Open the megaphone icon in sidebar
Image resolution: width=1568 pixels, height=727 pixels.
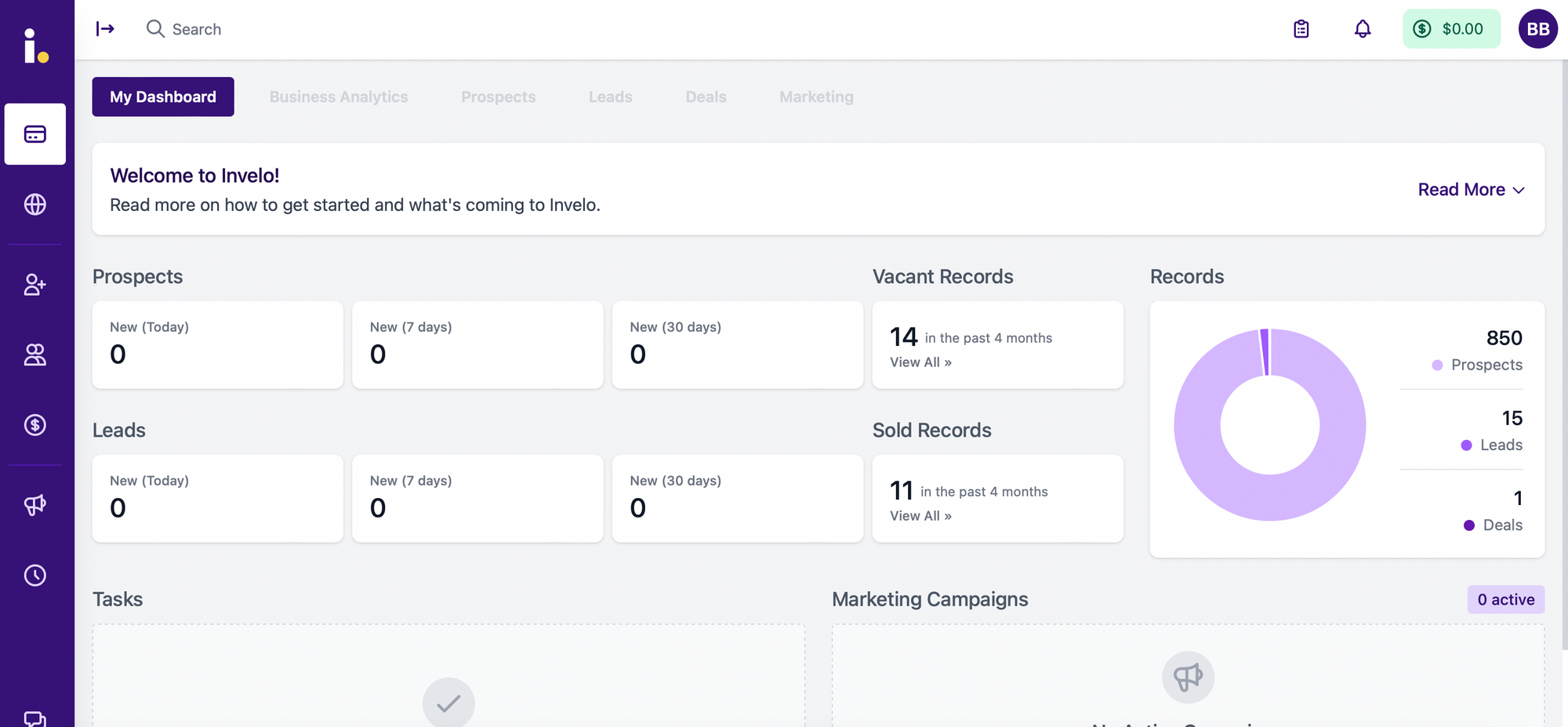[x=35, y=504]
